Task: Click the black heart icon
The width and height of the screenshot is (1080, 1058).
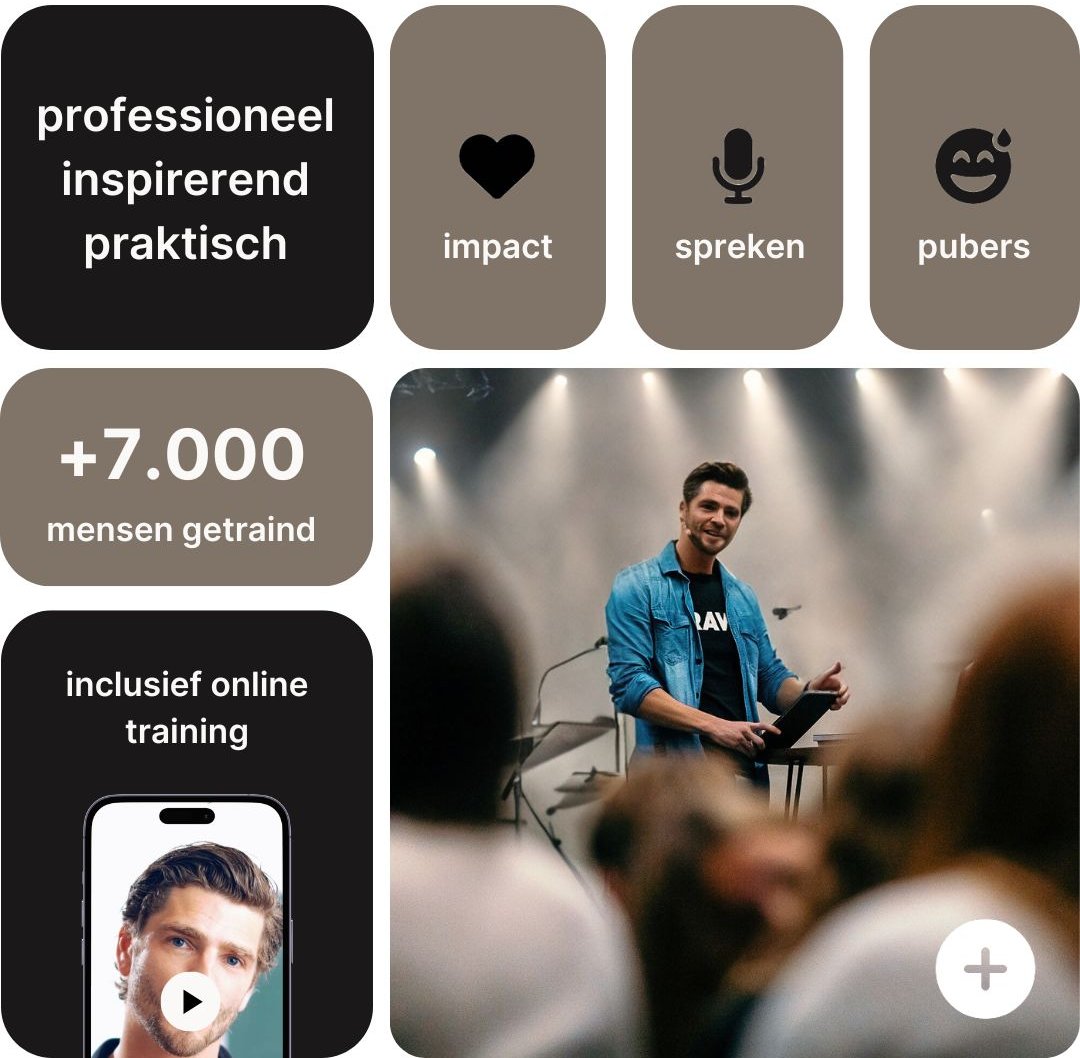Action: [x=497, y=166]
